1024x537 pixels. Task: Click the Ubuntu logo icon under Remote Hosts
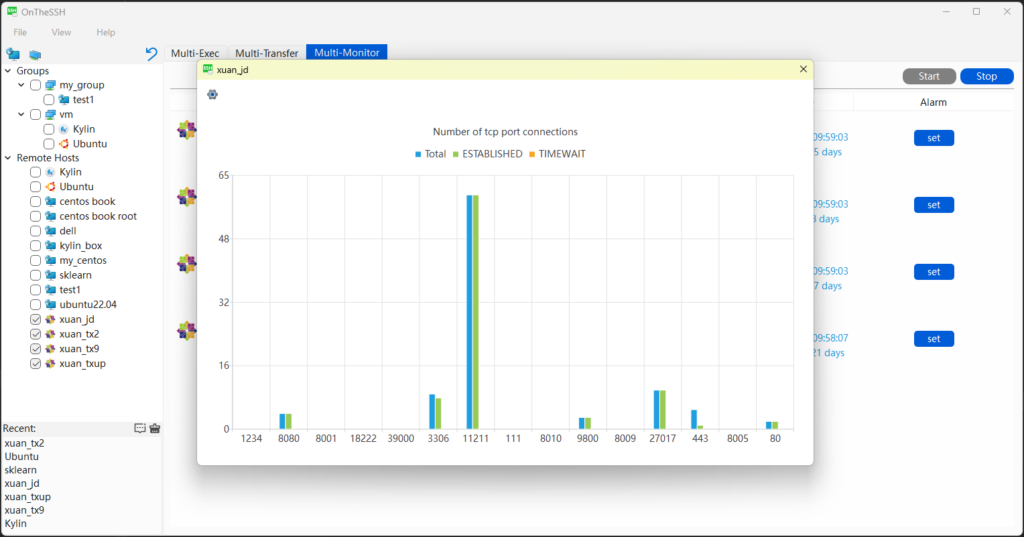tap(50, 187)
